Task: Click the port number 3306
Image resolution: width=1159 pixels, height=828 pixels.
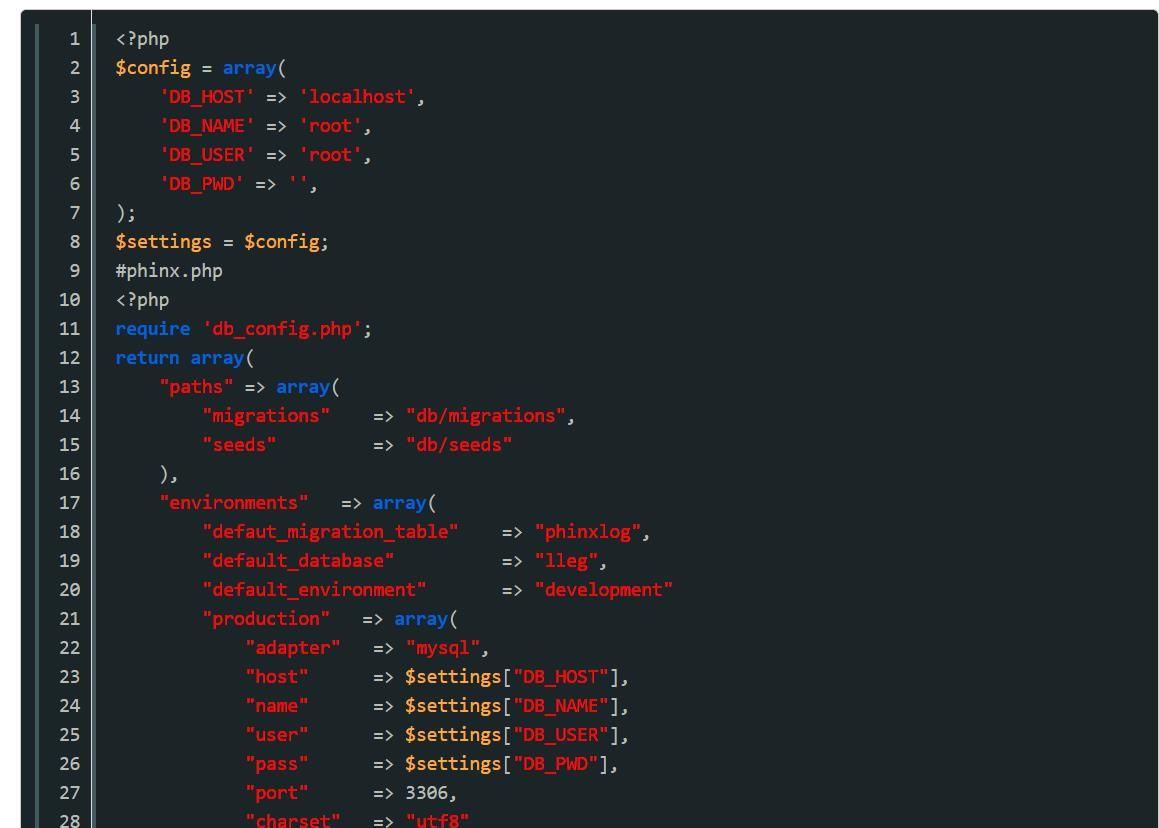Action: click(426, 793)
